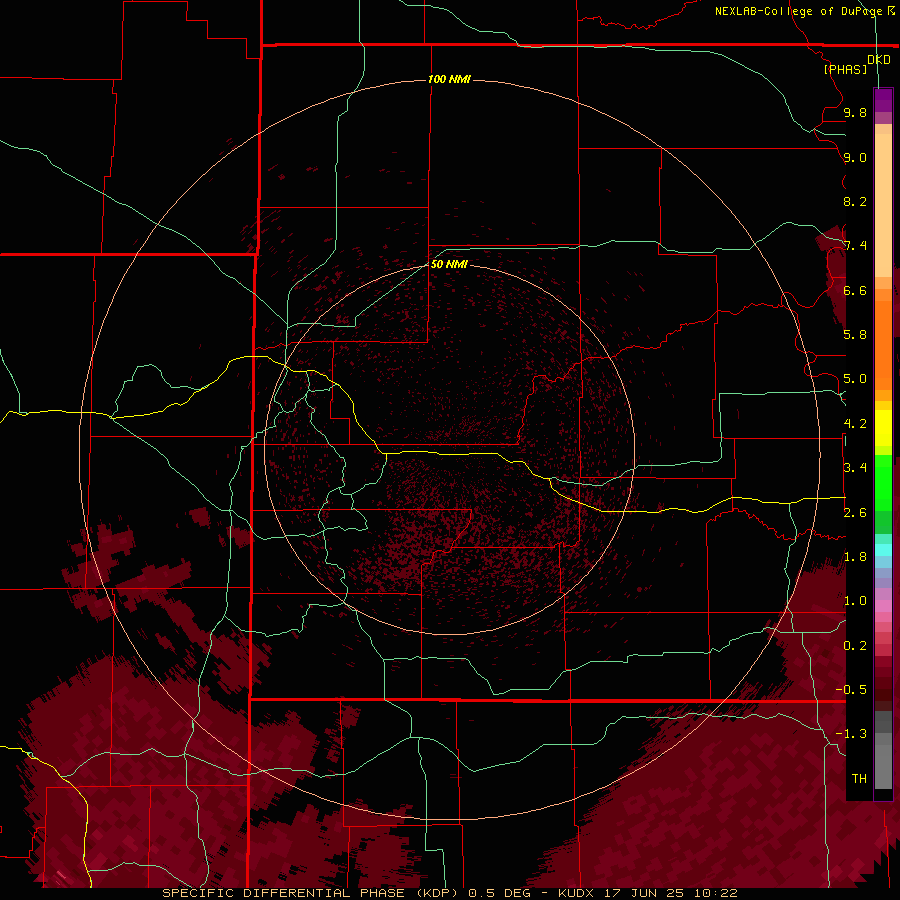
Task: Click the SPECIFIC DIFFERENTIAL PHASE (KDP) product title
Action: (x=310, y=893)
